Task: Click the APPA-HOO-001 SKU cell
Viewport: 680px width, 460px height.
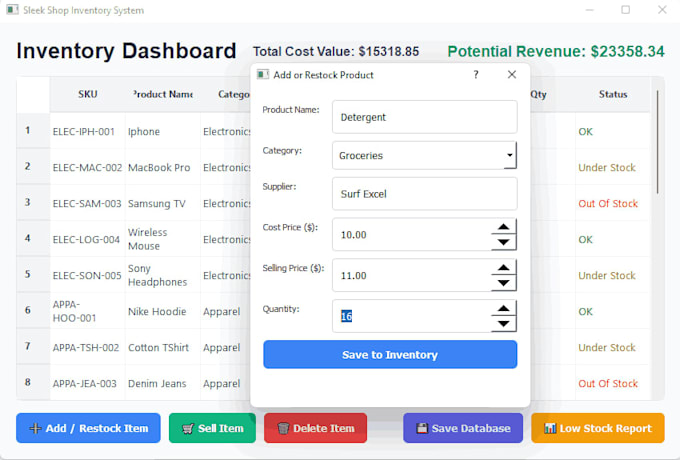Action: pyautogui.click(x=88, y=311)
